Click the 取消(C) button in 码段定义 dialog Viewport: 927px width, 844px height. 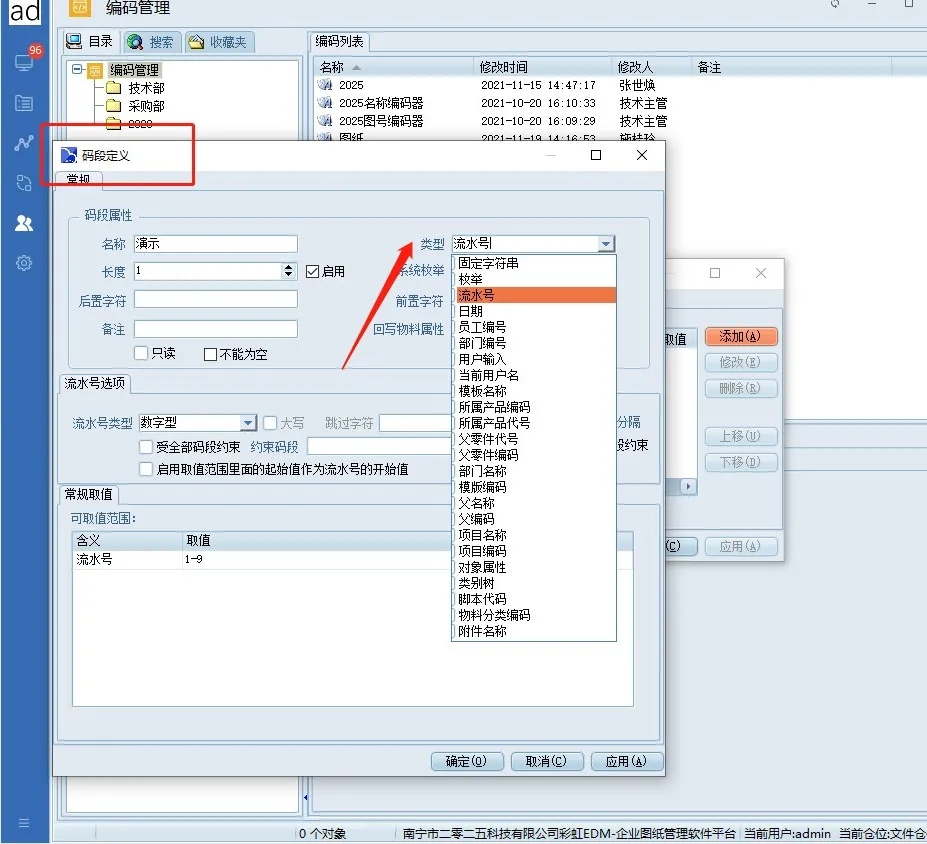click(547, 761)
